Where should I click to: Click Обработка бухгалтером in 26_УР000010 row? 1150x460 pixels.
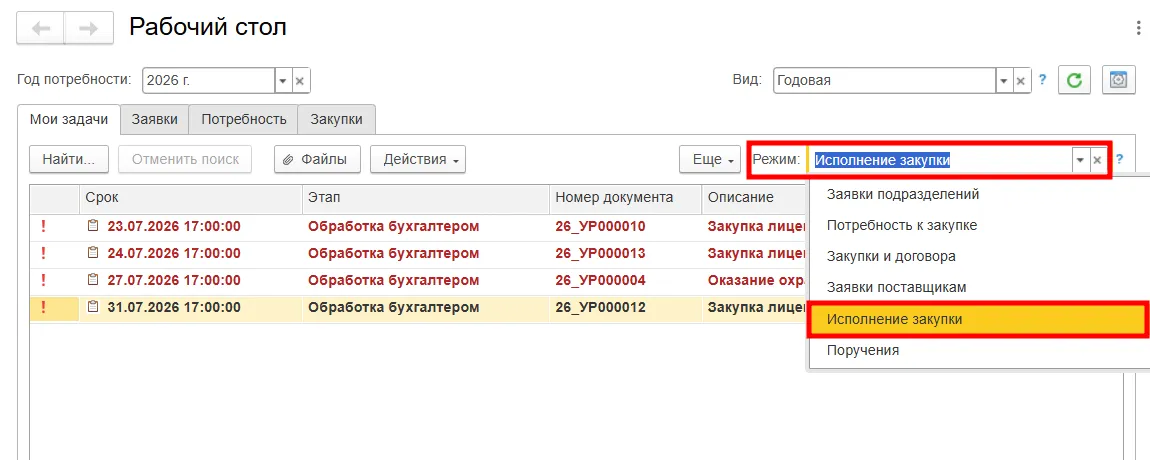pyautogui.click(x=394, y=226)
